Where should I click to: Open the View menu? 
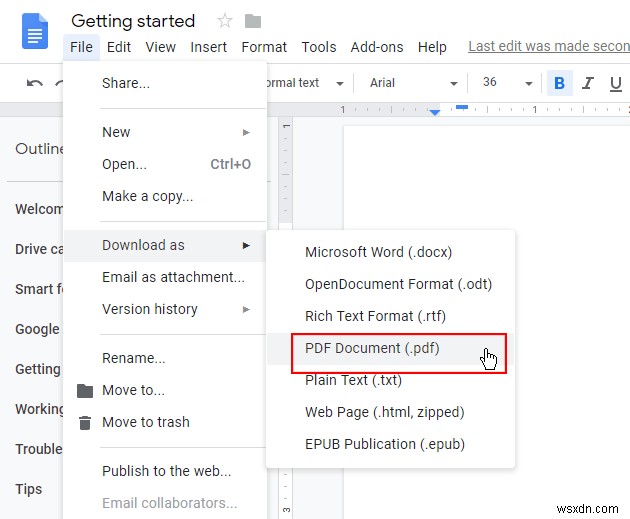click(160, 47)
